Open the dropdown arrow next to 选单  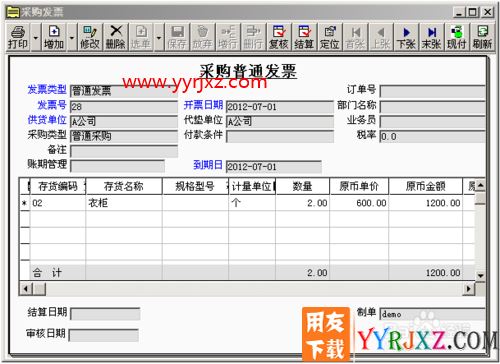click(159, 37)
